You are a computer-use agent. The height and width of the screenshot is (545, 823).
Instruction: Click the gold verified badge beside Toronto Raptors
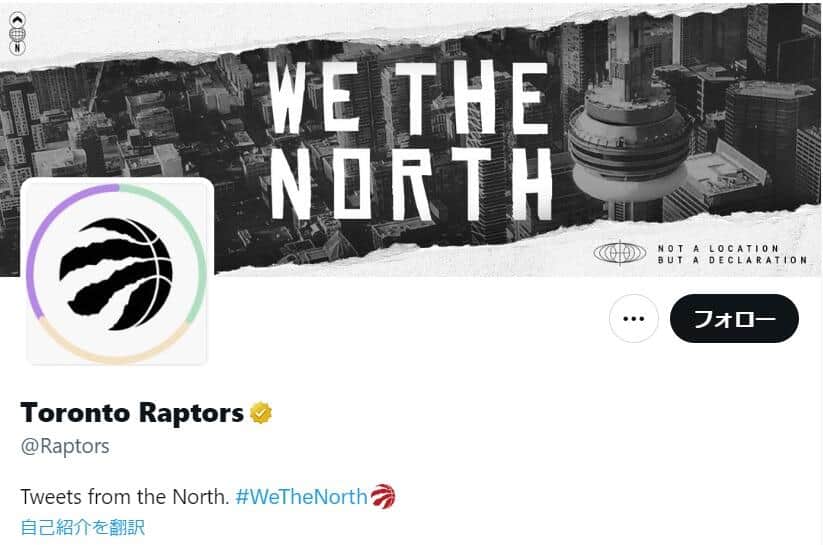(x=261, y=413)
